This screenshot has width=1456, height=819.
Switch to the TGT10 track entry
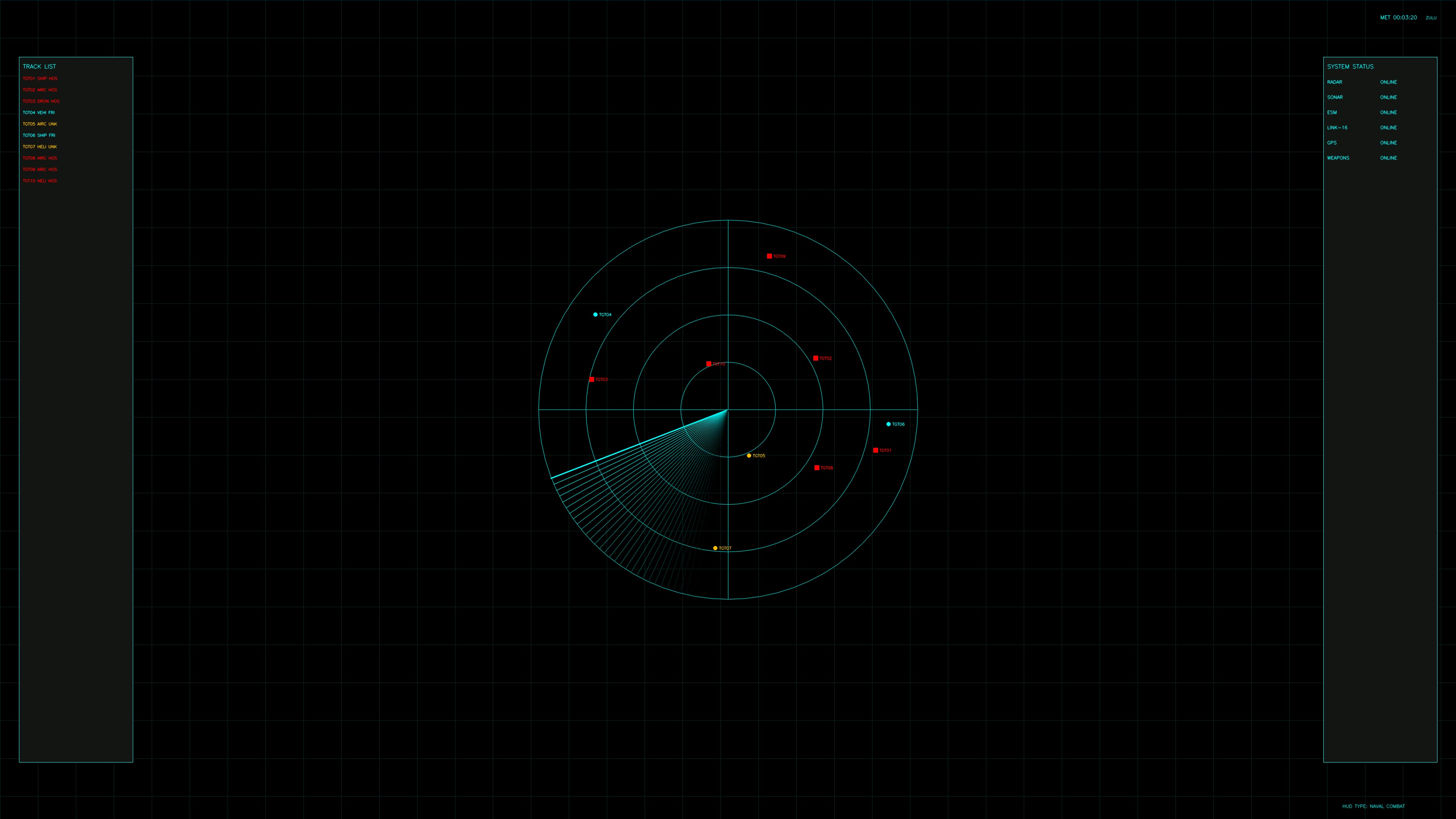click(39, 180)
